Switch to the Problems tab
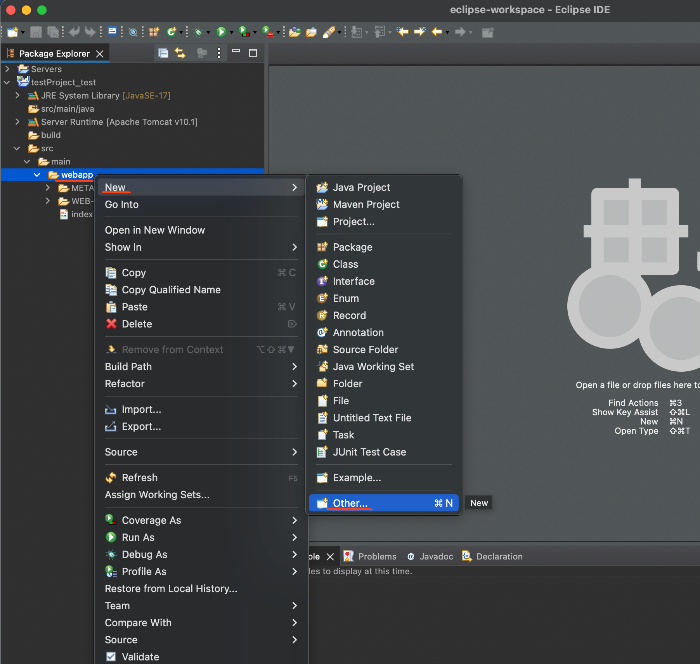 (x=370, y=556)
